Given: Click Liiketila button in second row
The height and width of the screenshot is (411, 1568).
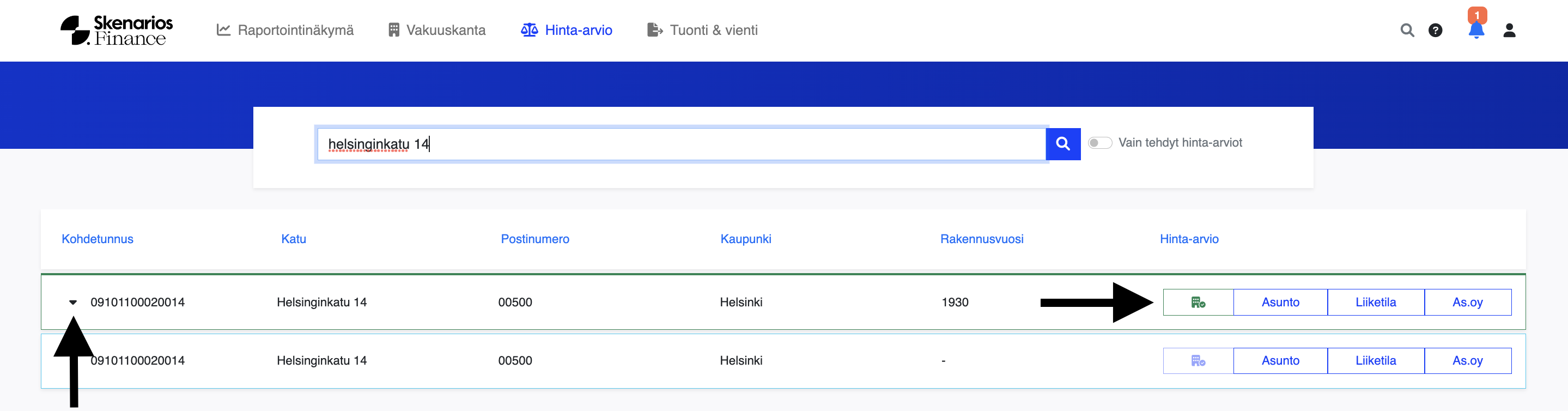Looking at the screenshot, I should [x=1375, y=360].
